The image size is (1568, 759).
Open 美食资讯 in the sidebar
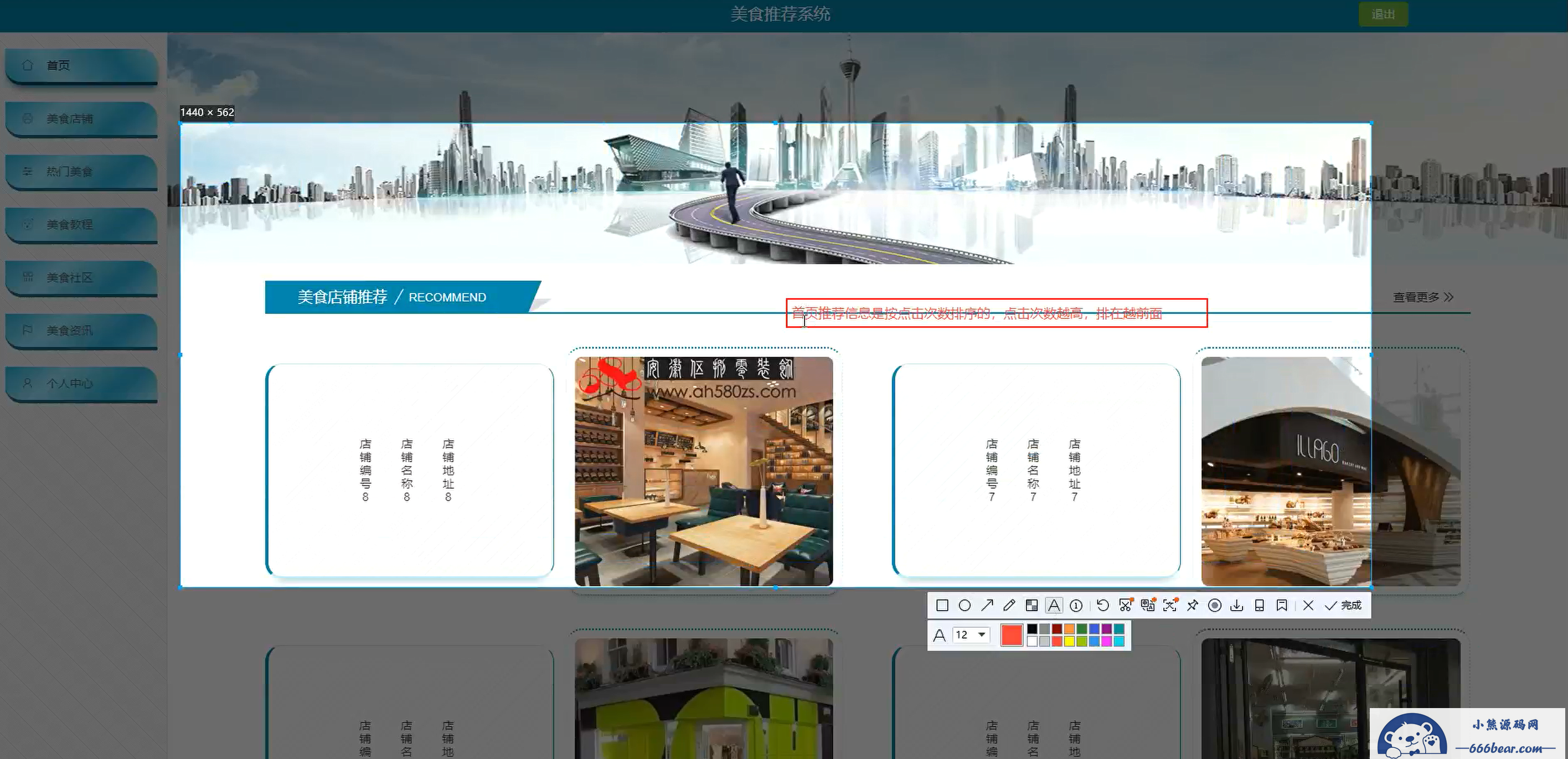tap(81, 331)
